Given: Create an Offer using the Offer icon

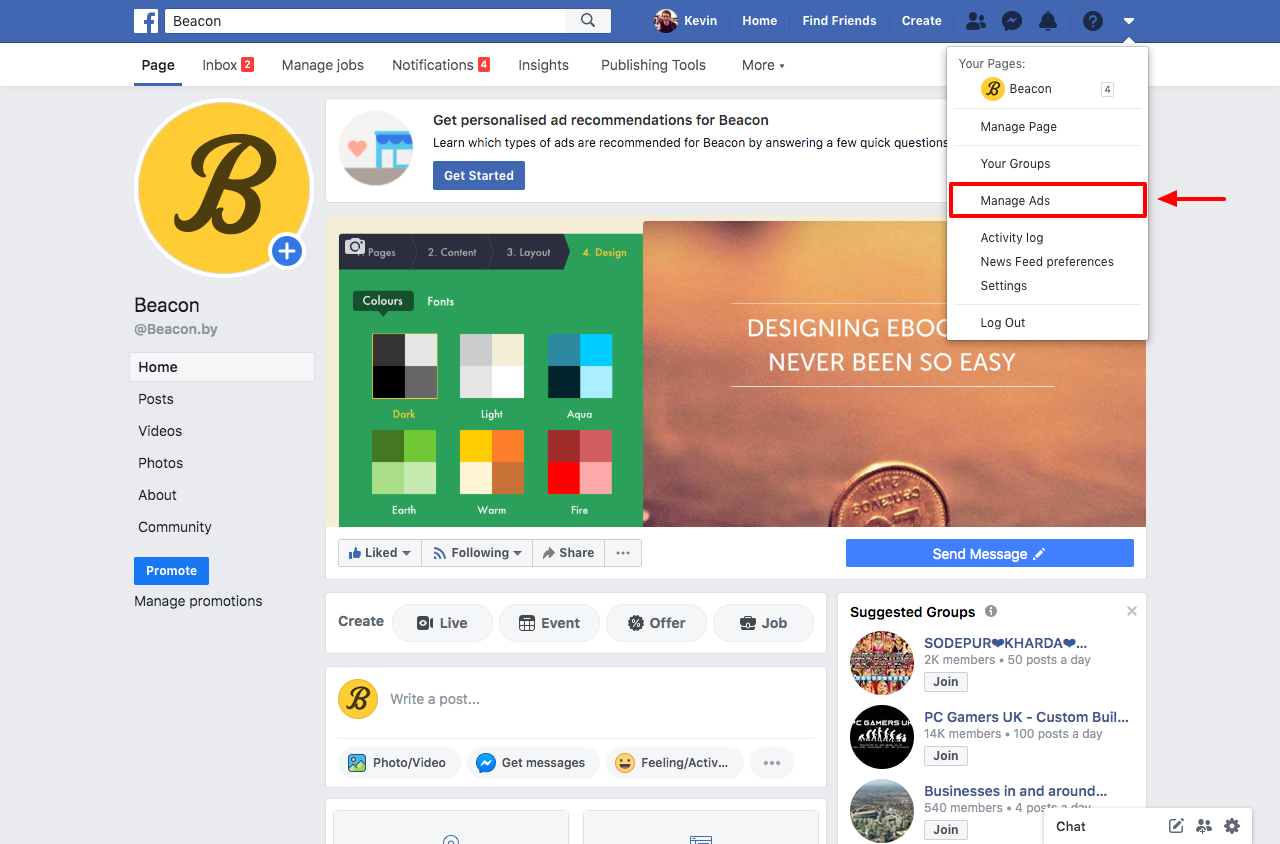Looking at the screenshot, I should (656, 622).
